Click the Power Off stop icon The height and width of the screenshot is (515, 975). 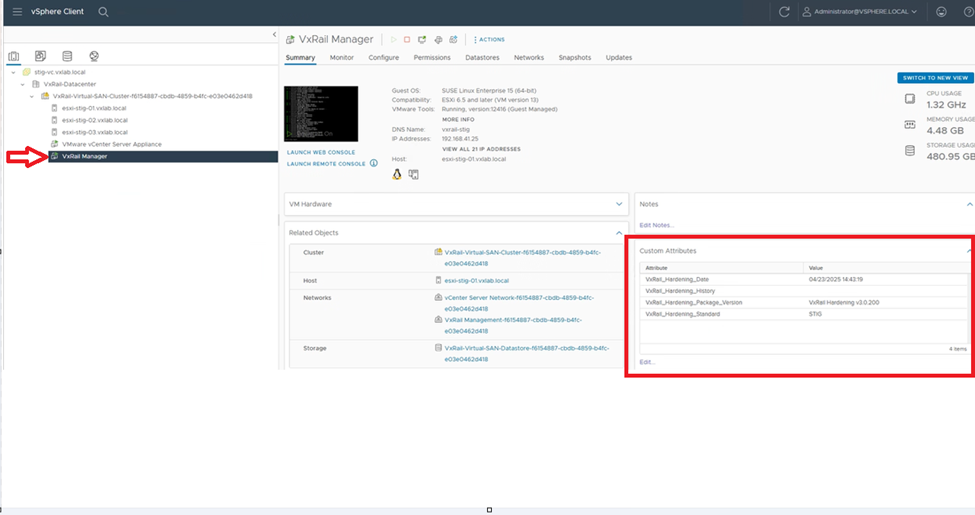pos(407,39)
